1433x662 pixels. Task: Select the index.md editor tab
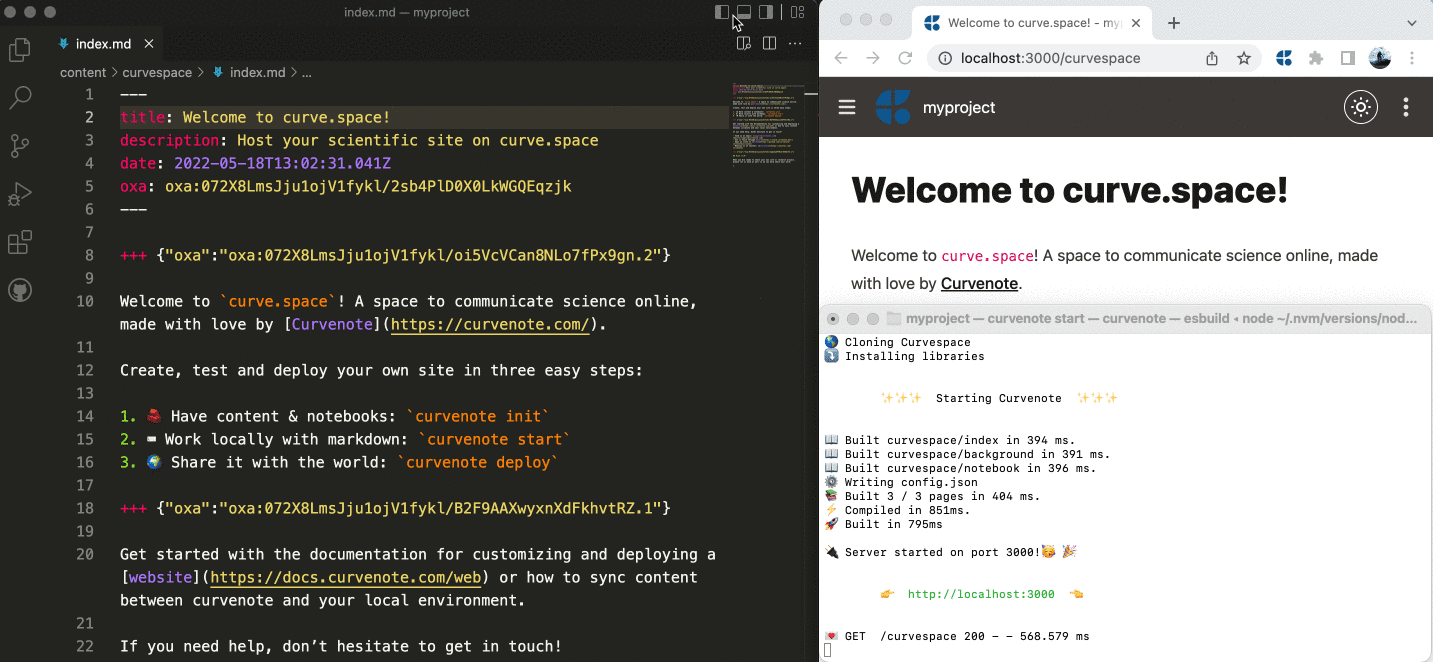[x=105, y=44]
